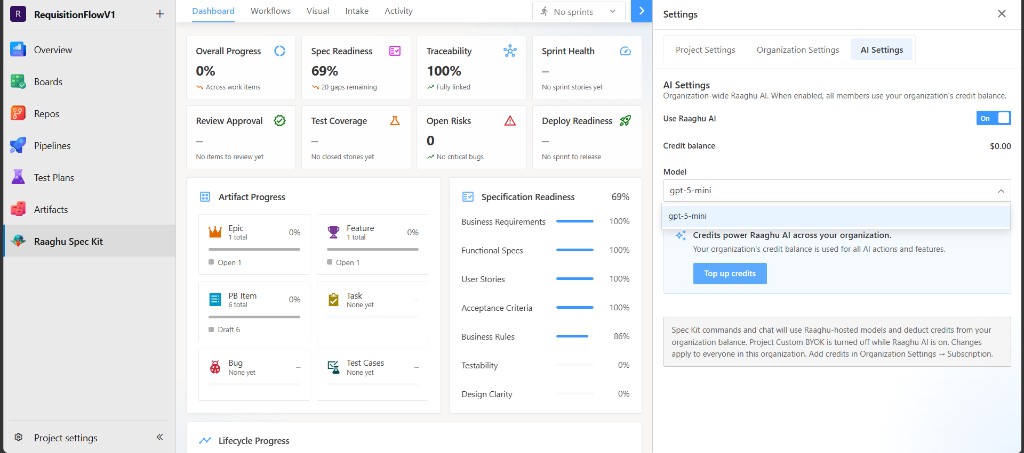
Task: Click the Lifecycle Progress chart icon
Action: click(x=205, y=441)
